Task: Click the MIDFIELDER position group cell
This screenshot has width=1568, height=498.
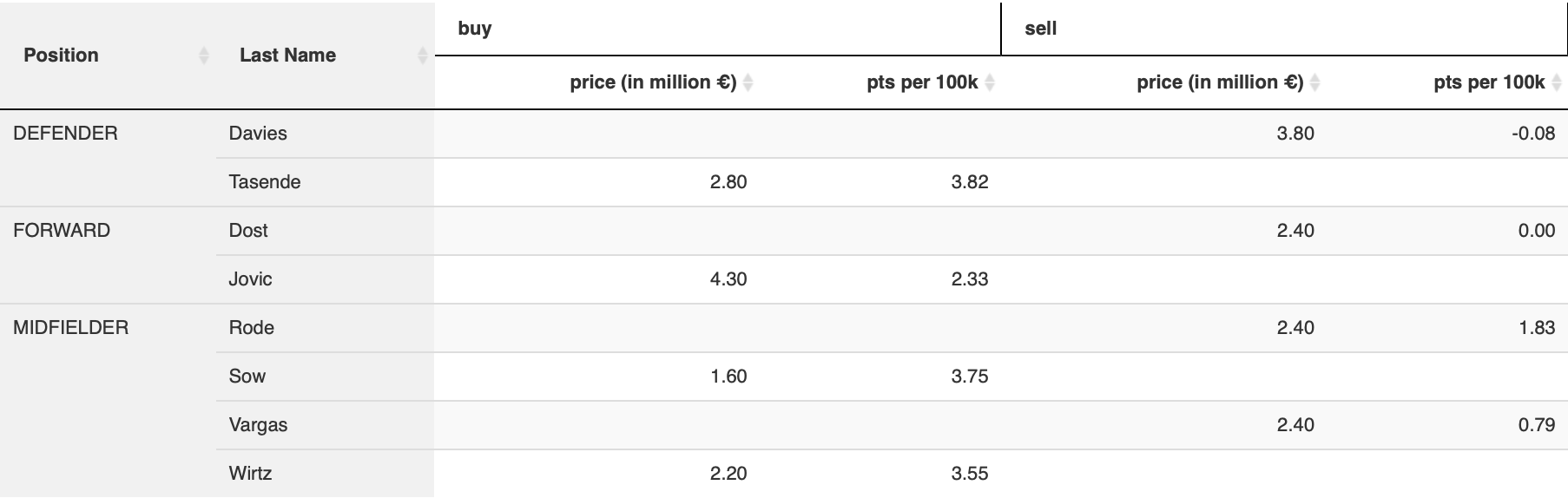Action: pyautogui.click(x=70, y=328)
